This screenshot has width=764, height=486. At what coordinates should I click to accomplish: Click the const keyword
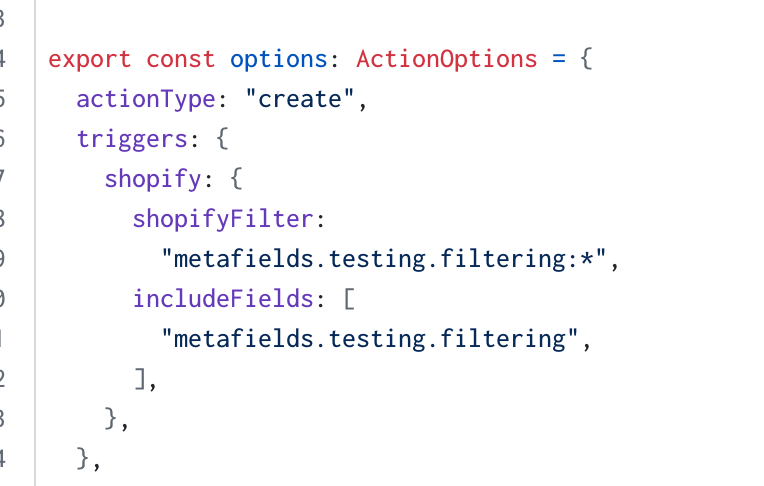point(180,60)
